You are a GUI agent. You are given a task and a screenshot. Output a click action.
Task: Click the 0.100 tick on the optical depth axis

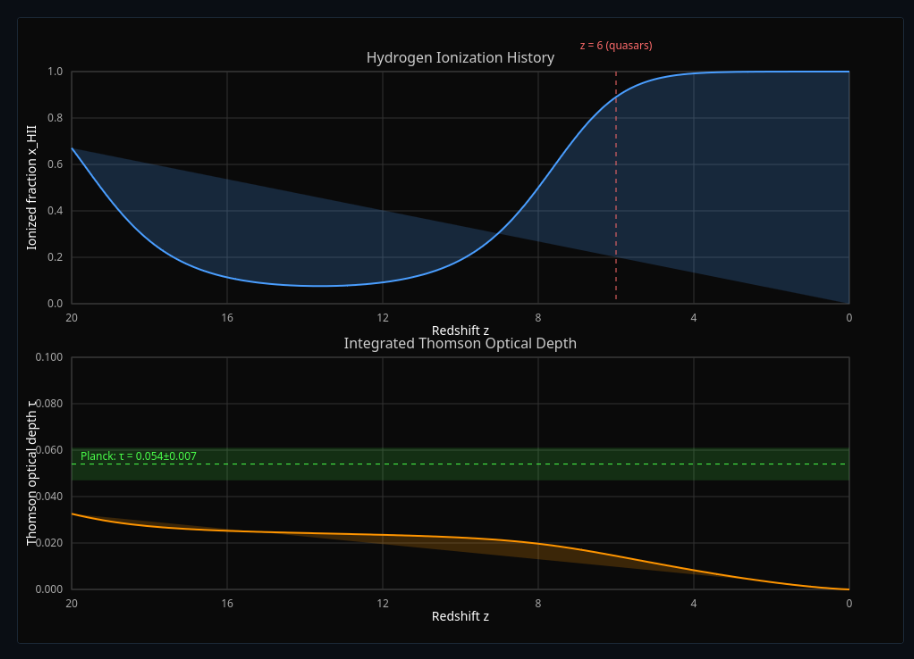48,358
